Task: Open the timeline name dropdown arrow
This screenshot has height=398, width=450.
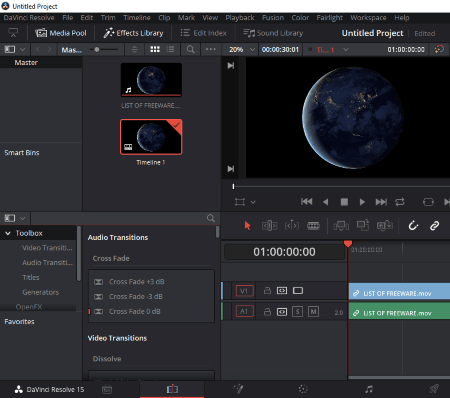Action: click(346, 50)
